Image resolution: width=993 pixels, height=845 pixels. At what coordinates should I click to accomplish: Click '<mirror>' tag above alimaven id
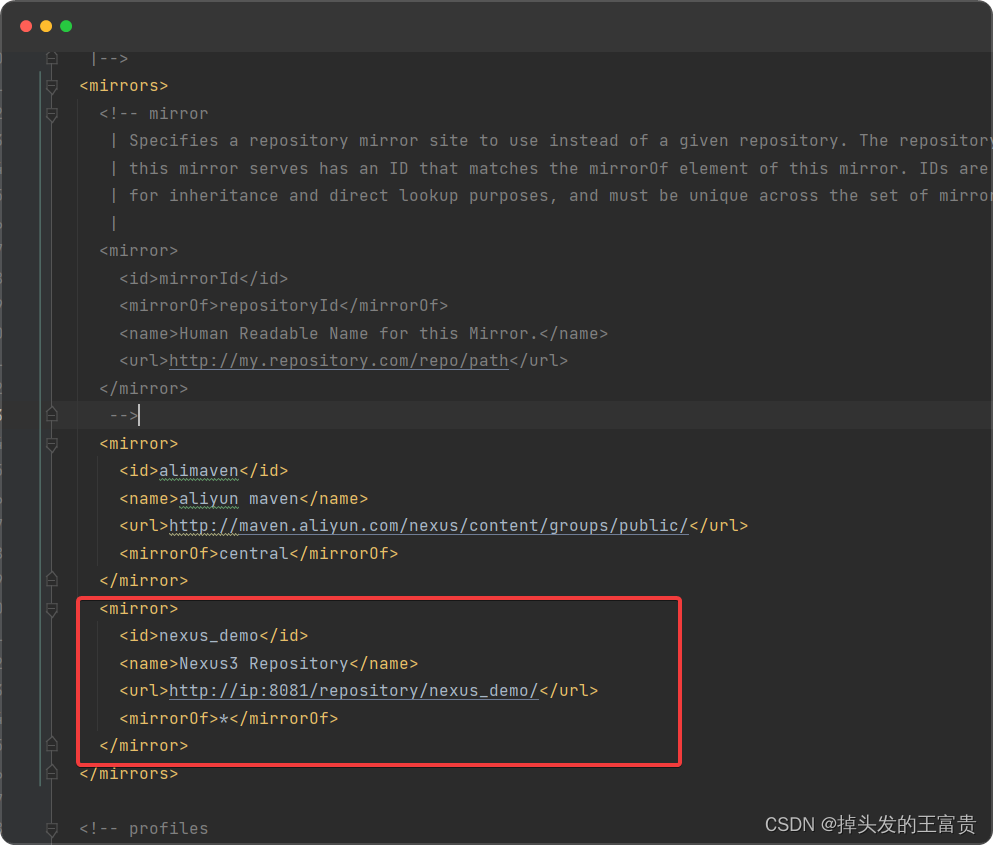click(x=139, y=443)
